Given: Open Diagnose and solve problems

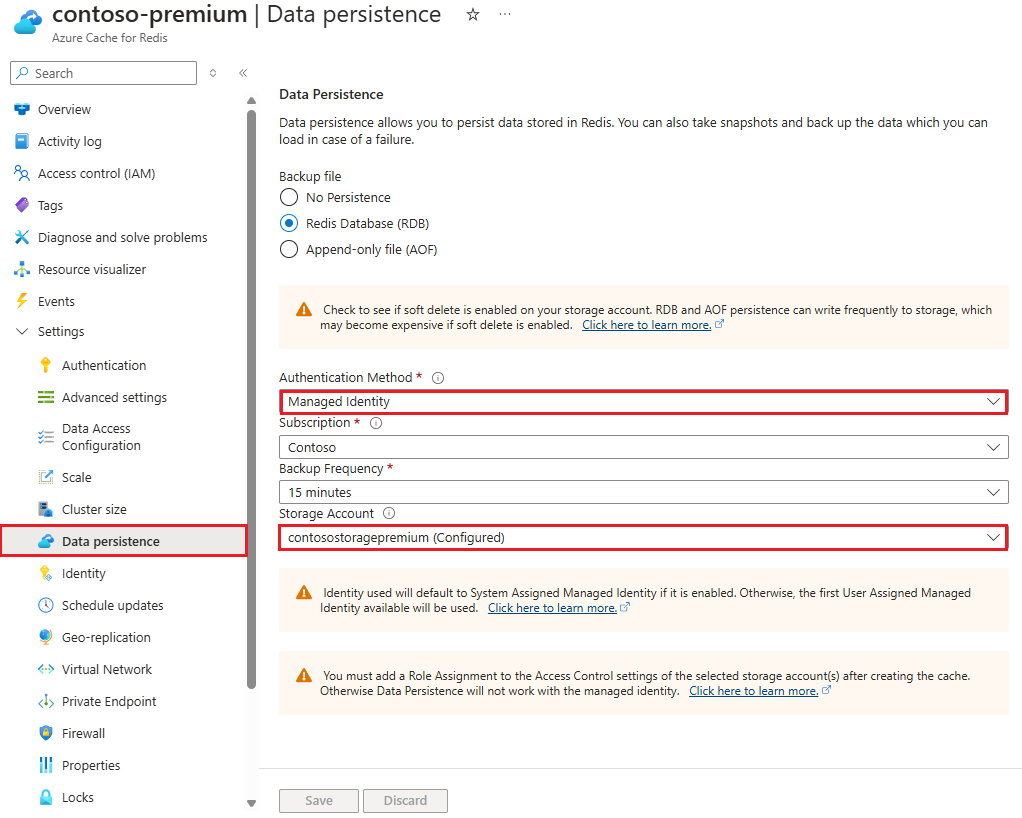Looking at the screenshot, I should click(x=124, y=237).
